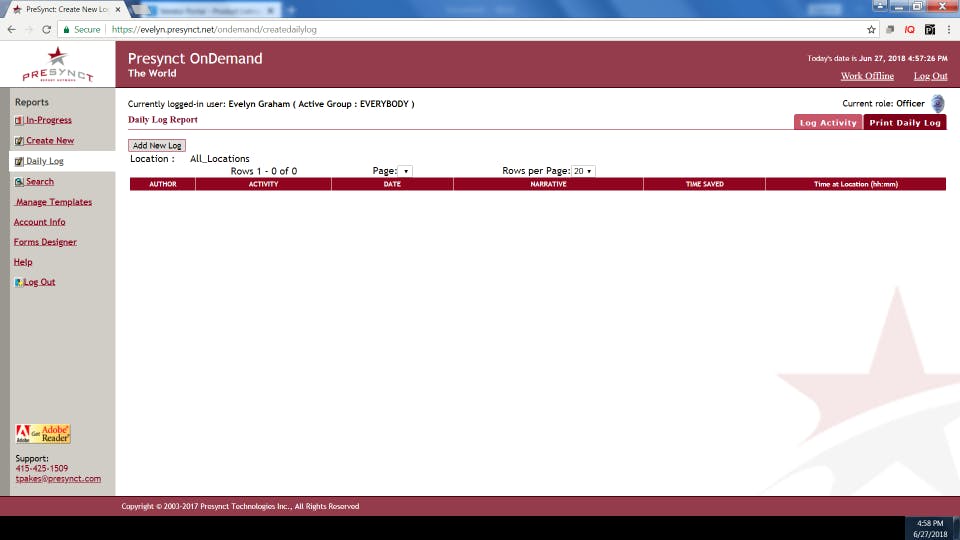Follow the Work Offline link
960x540 pixels.
click(867, 76)
